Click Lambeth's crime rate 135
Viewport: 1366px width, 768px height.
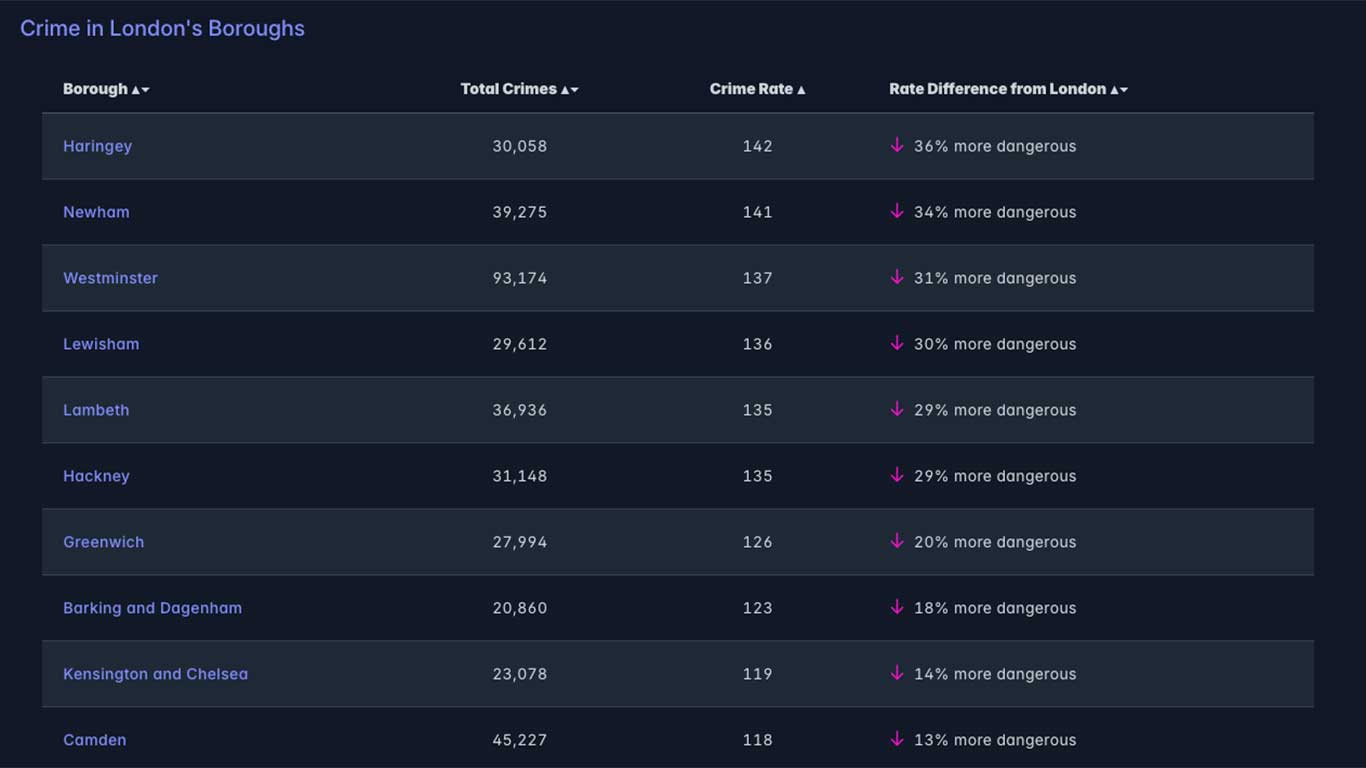[757, 410]
